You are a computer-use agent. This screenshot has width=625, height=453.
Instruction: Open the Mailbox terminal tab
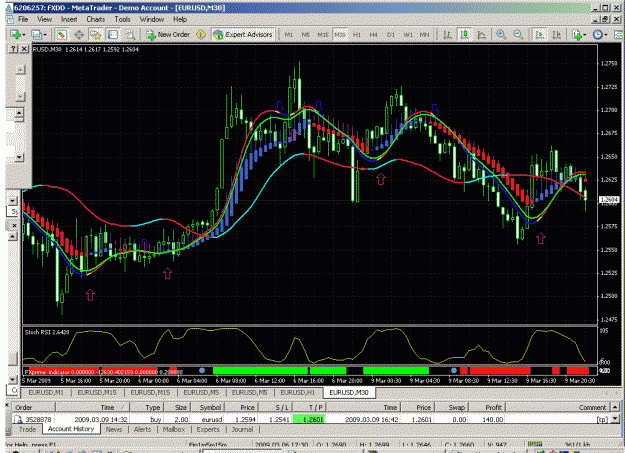tap(174, 429)
